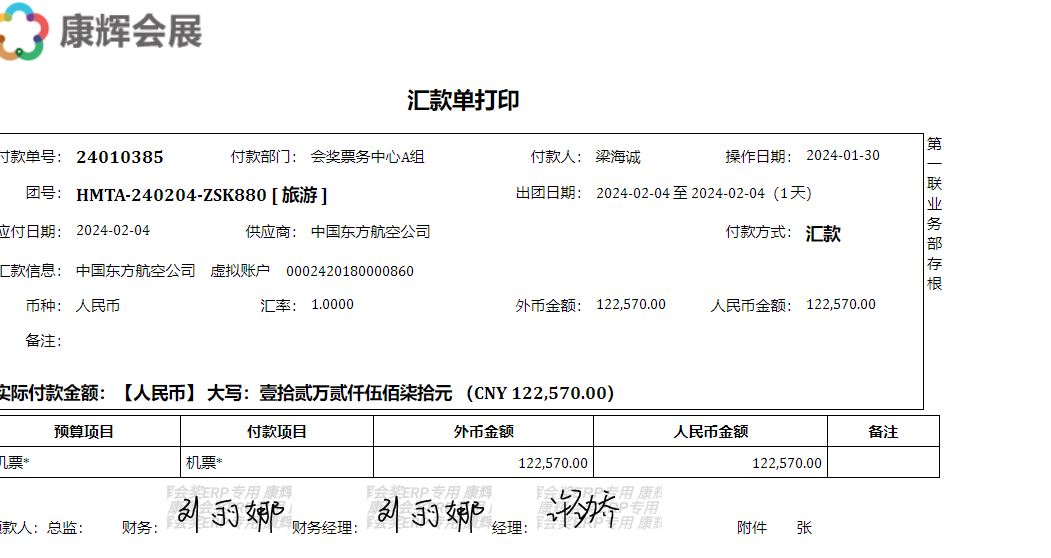Screen dimensions: 1051x558
Task: Click the signature beside 财务经理
Action: 431,514
